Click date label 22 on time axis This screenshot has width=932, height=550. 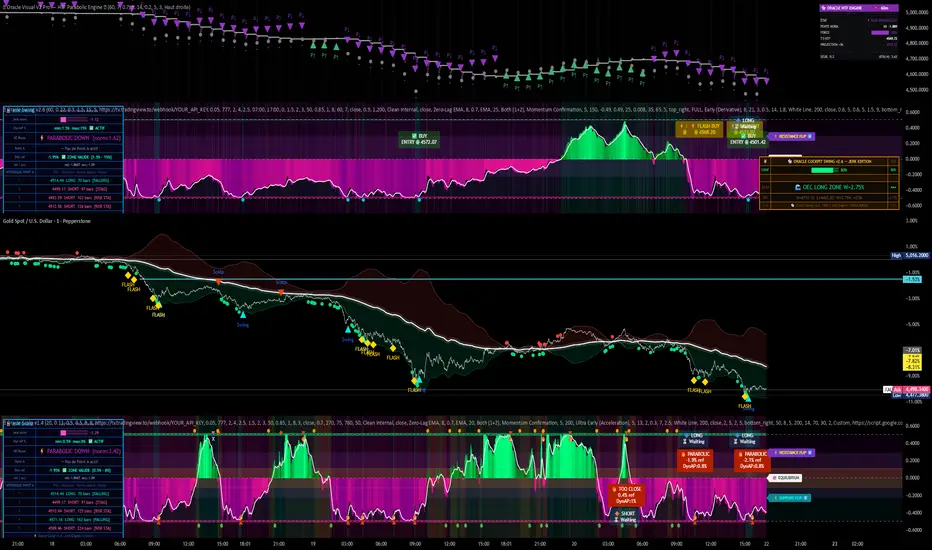pyautogui.click(x=766, y=543)
